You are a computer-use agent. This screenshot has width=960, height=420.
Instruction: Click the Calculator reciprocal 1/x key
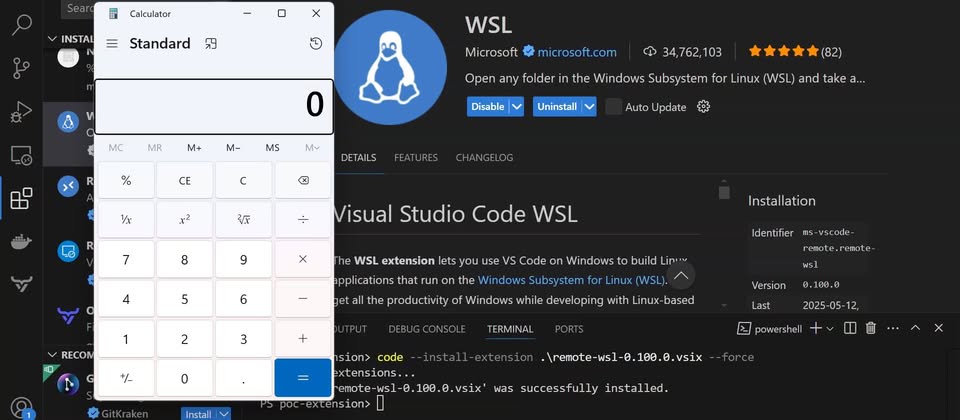click(x=126, y=220)
